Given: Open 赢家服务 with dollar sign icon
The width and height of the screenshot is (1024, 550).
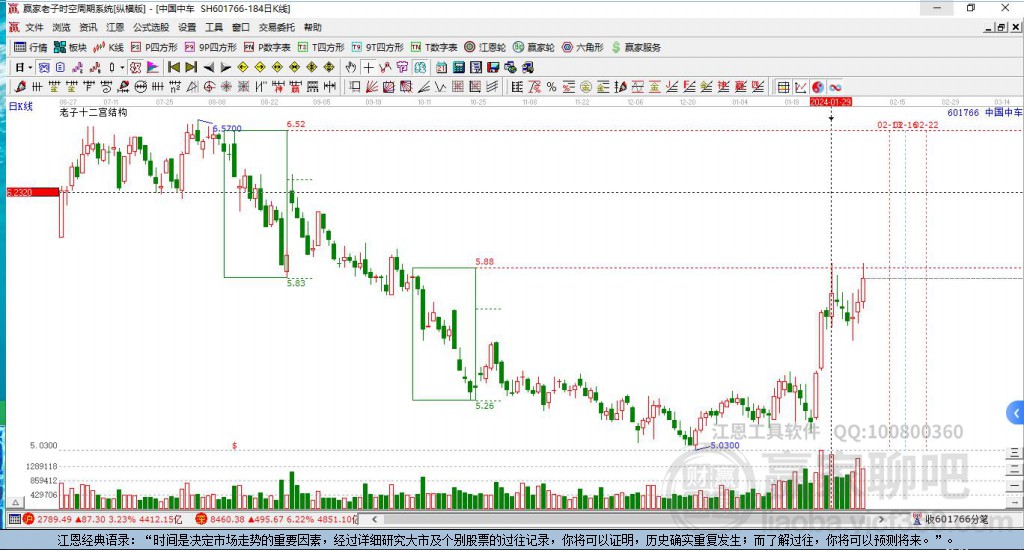Looking at the screenshot, I should [636, 47].
